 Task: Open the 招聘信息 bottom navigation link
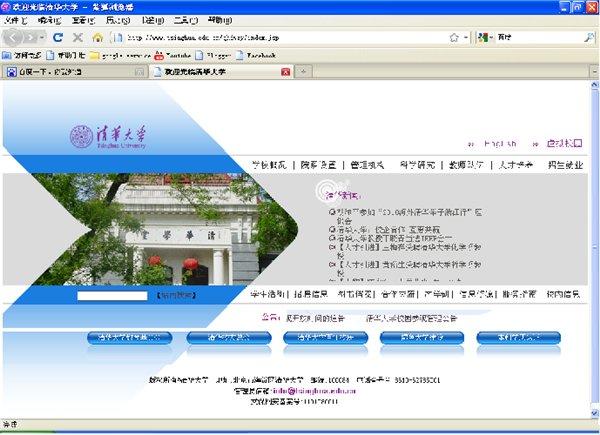pyautogui.click(x=311, y=294)
